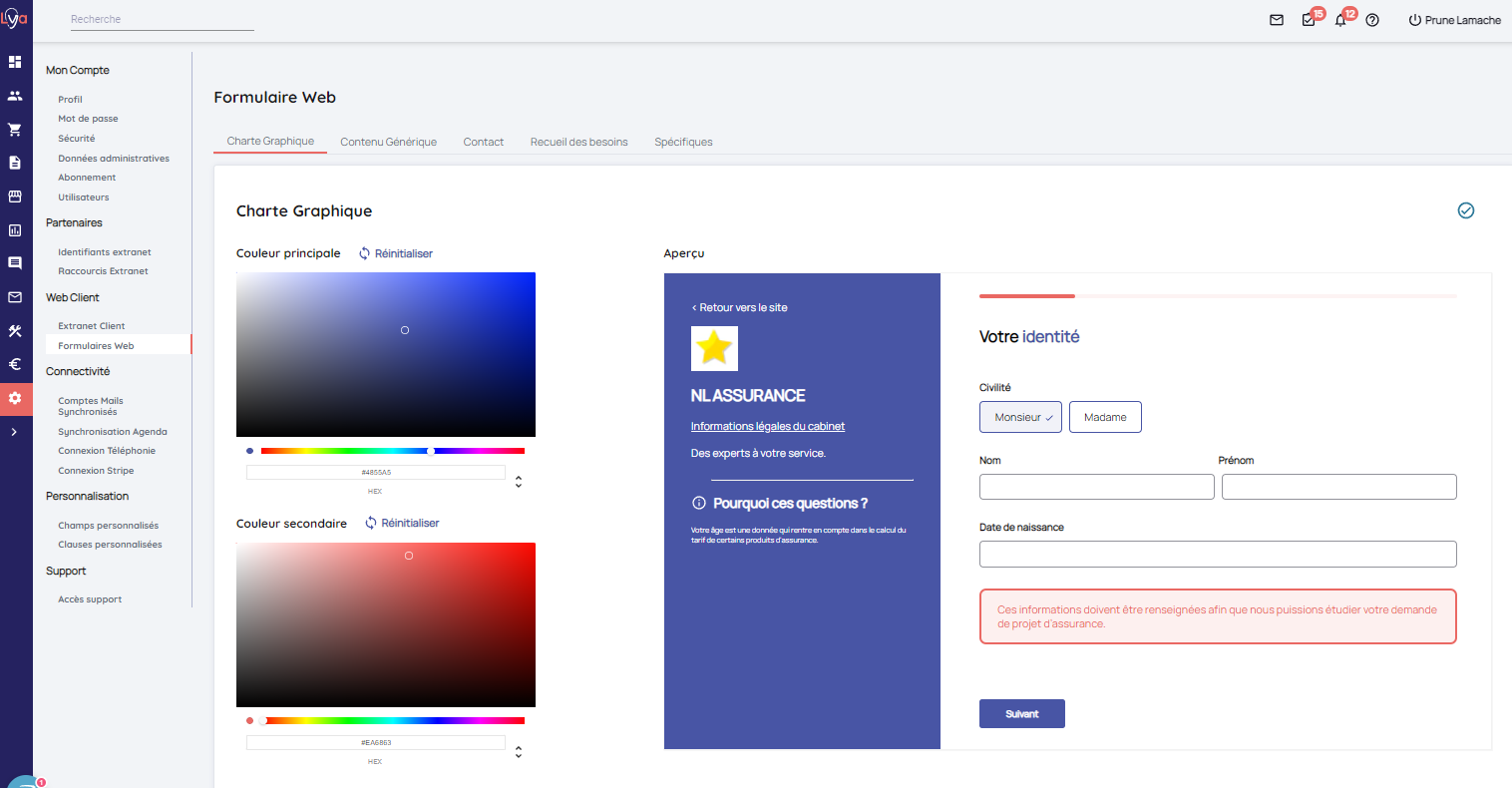
Task: Toggle color format arrows under main color HEX
Action: (519, 482)
